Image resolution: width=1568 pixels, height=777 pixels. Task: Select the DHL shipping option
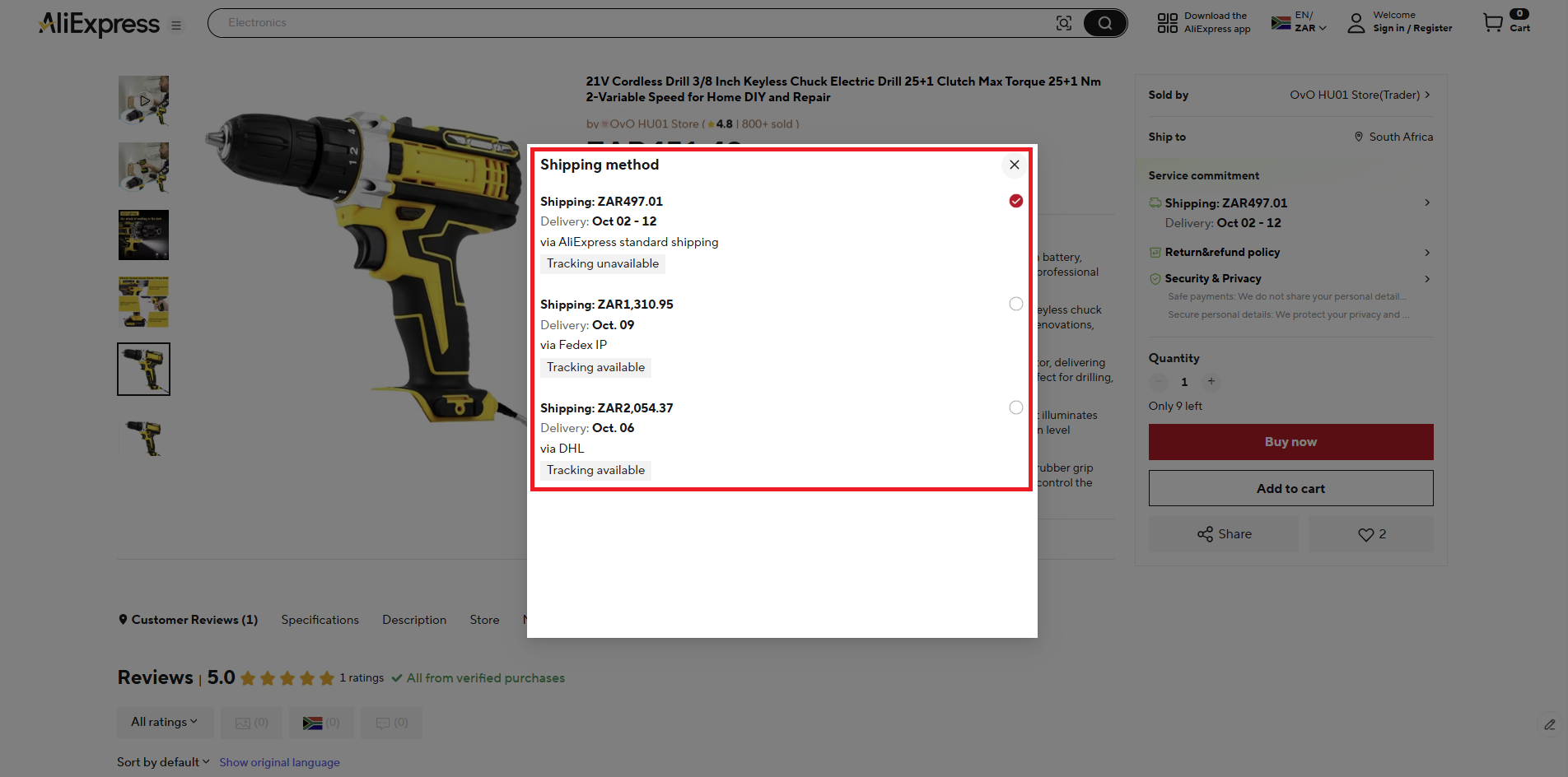(1015, 407)
